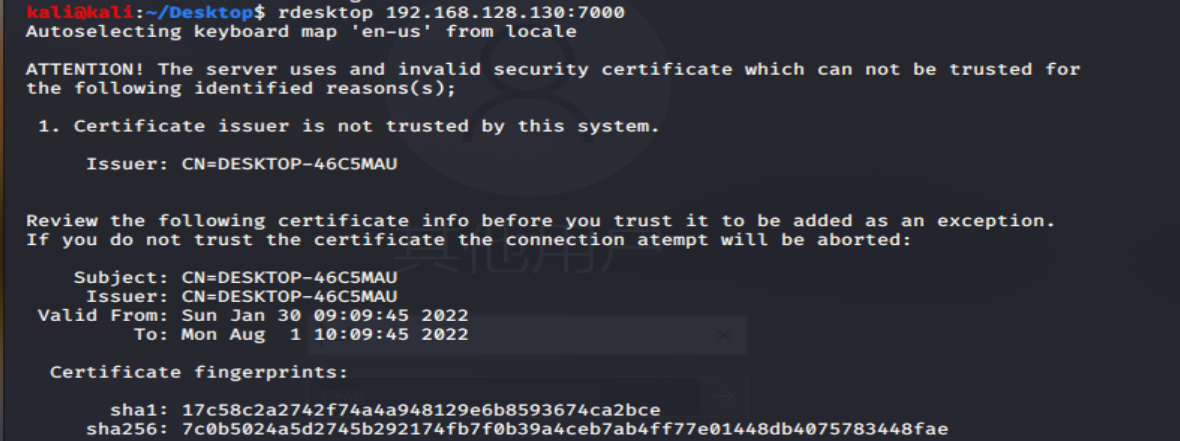
Task: Click reason 1 Certificate issuer not trusted
Action: point(348,126)
